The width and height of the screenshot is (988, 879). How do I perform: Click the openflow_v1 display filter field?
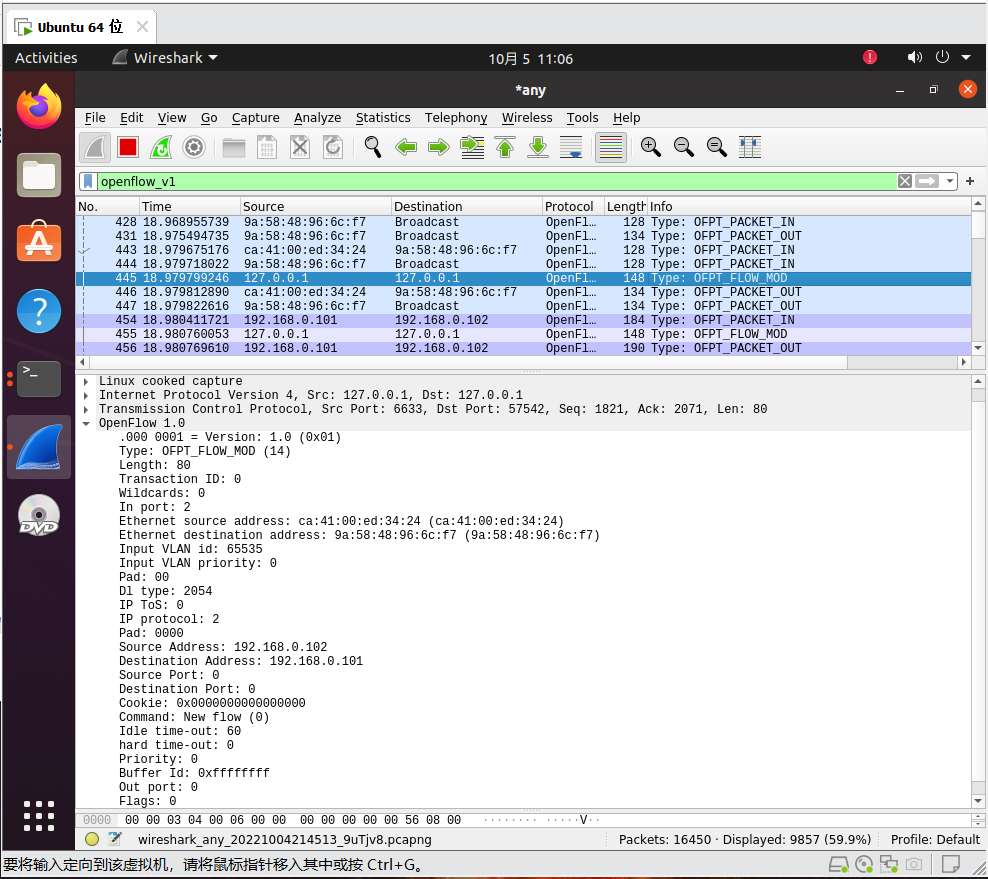[x=497, y=181]
